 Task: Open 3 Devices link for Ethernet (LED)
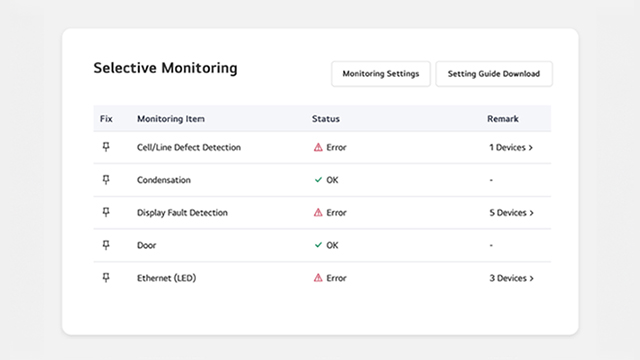pos(511,278)
